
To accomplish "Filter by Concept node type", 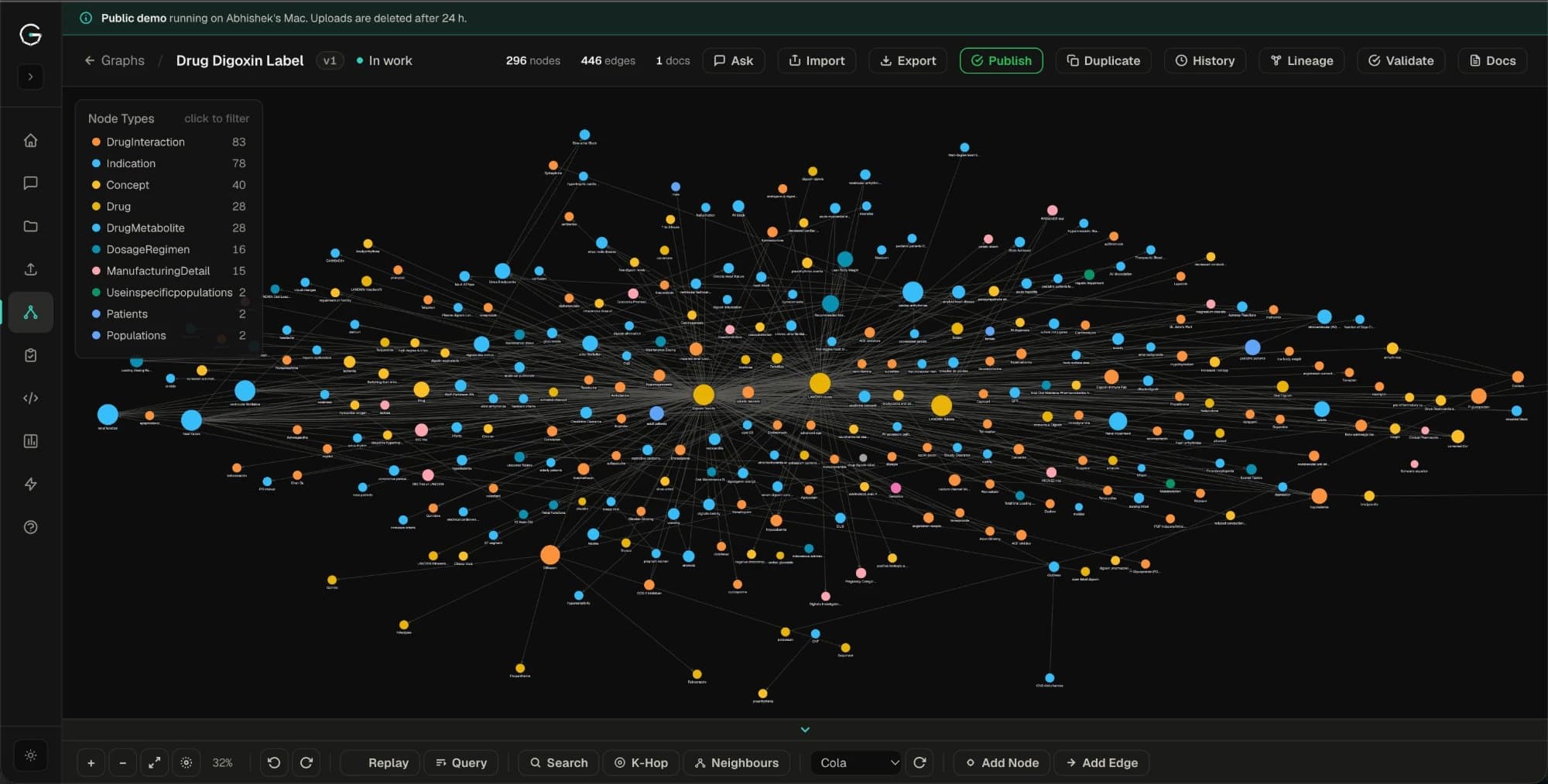I will click(x=169, y=185).
